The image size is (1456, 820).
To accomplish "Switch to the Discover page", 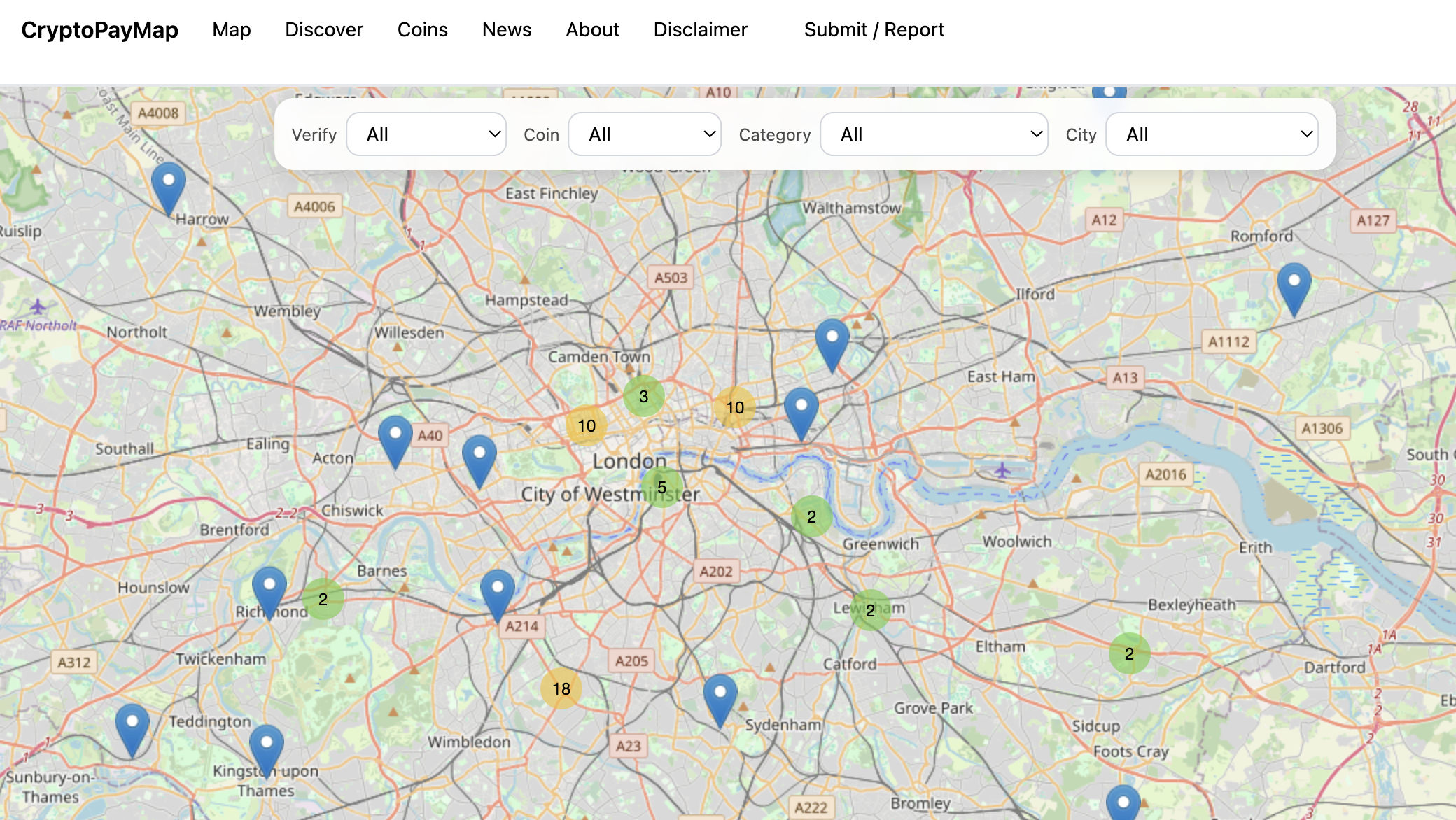I will click(x=323, y=29).
